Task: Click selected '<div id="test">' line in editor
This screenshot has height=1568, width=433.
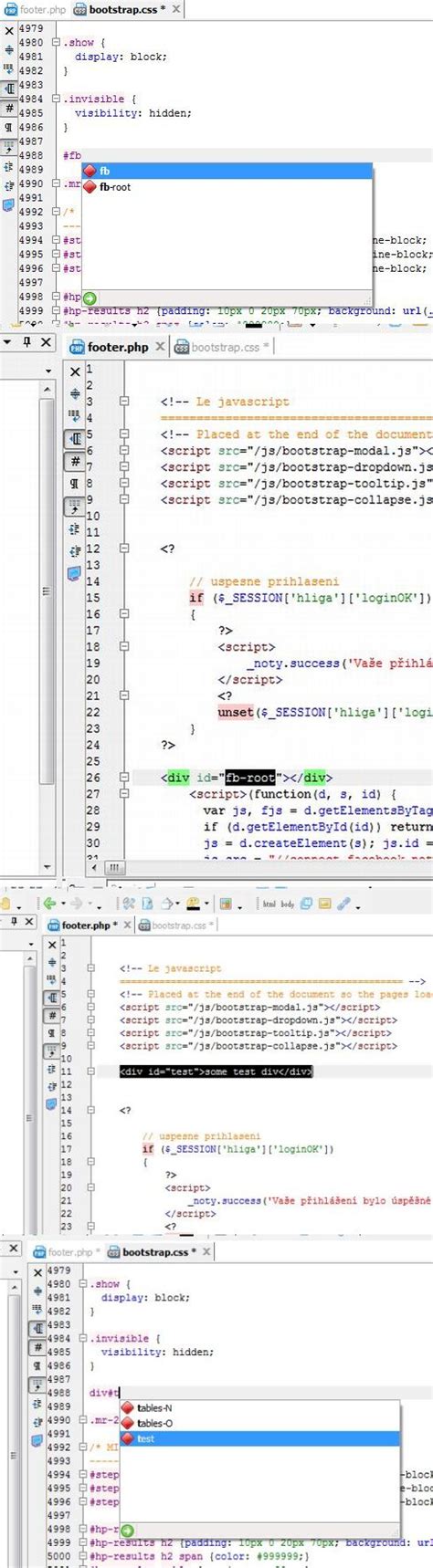Action: (216, 1071)
